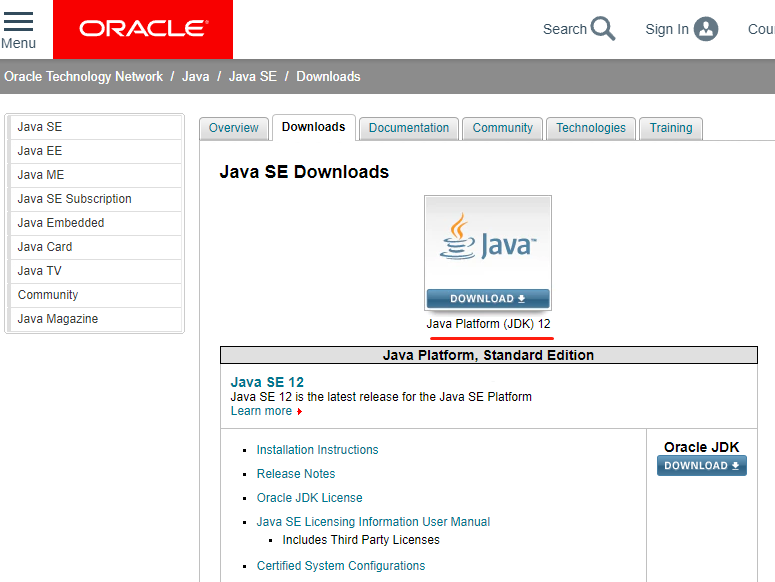Open Community sidebar item

[96, 295]
